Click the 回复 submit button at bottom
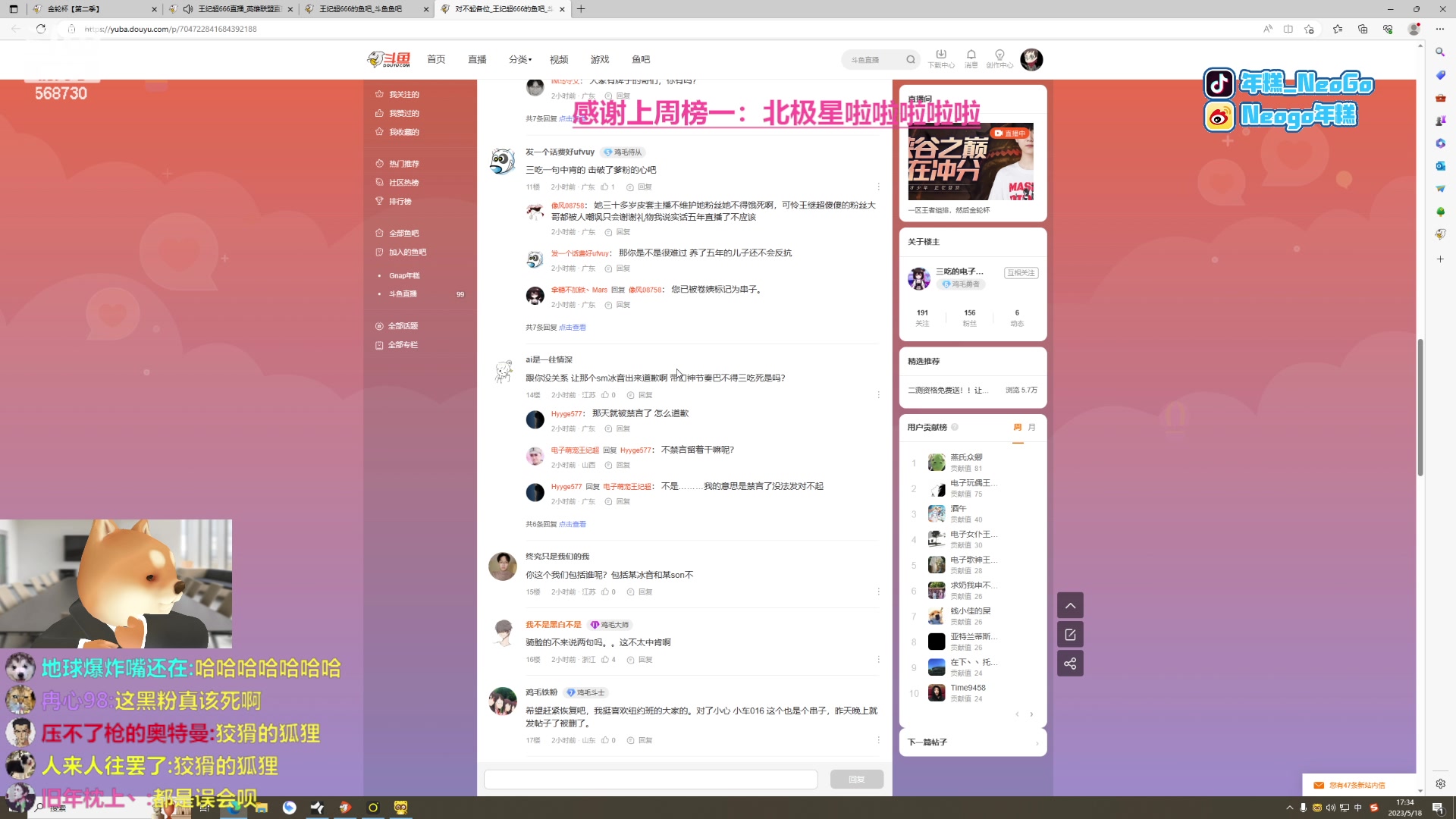Screen dimensions: 1456x819 click(856, 780)
